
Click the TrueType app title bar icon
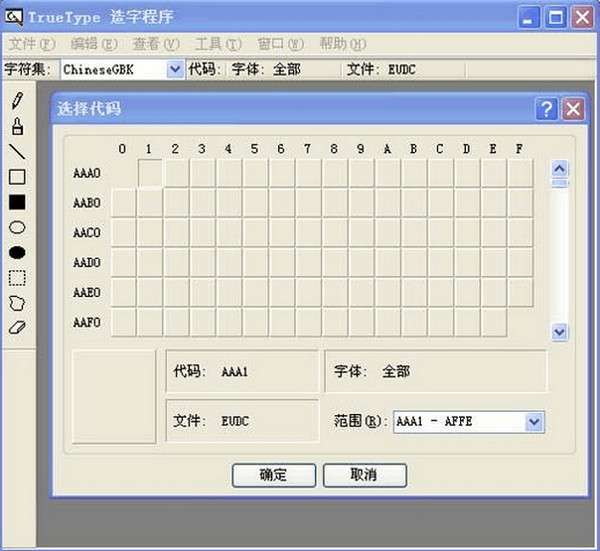point(14,17)
